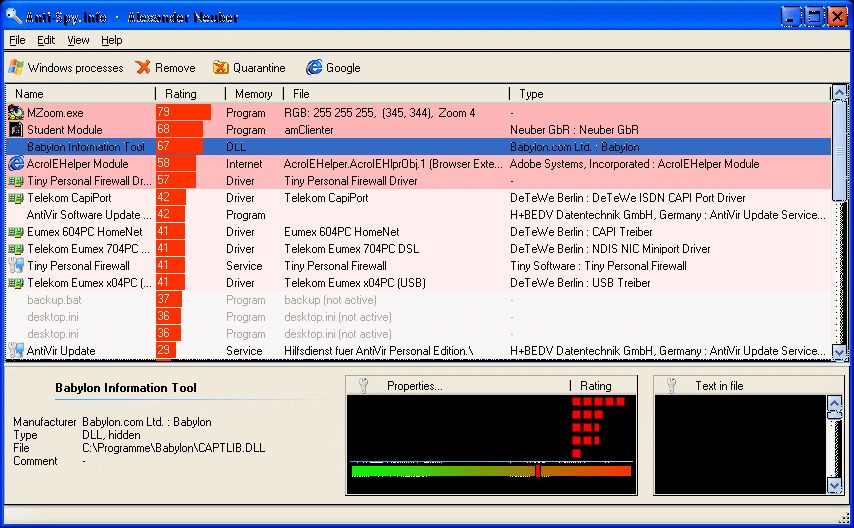Click the Tiny Personal Firewall Dr... driver icon
The width and height of the screenshot is (854, 528).
pyautogui.click(x=16, y=181)
